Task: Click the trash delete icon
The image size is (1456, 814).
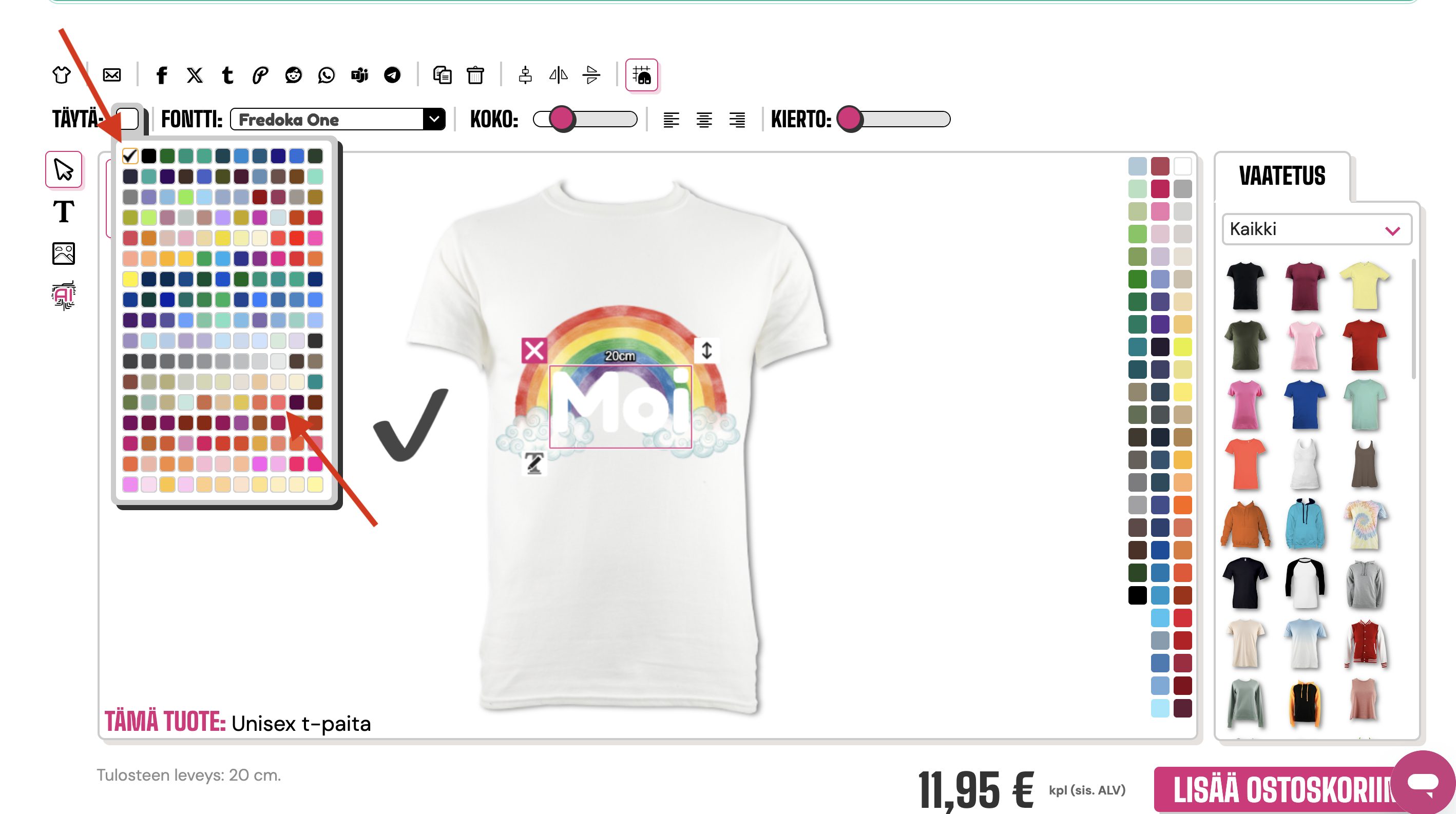Action: tap(475, 75)
